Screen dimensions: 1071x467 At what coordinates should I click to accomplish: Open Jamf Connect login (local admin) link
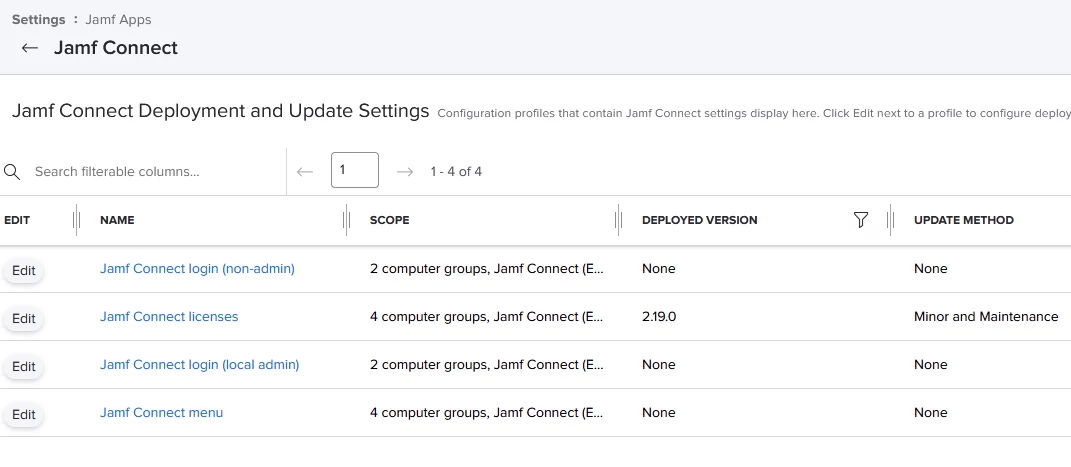[199, 365]
